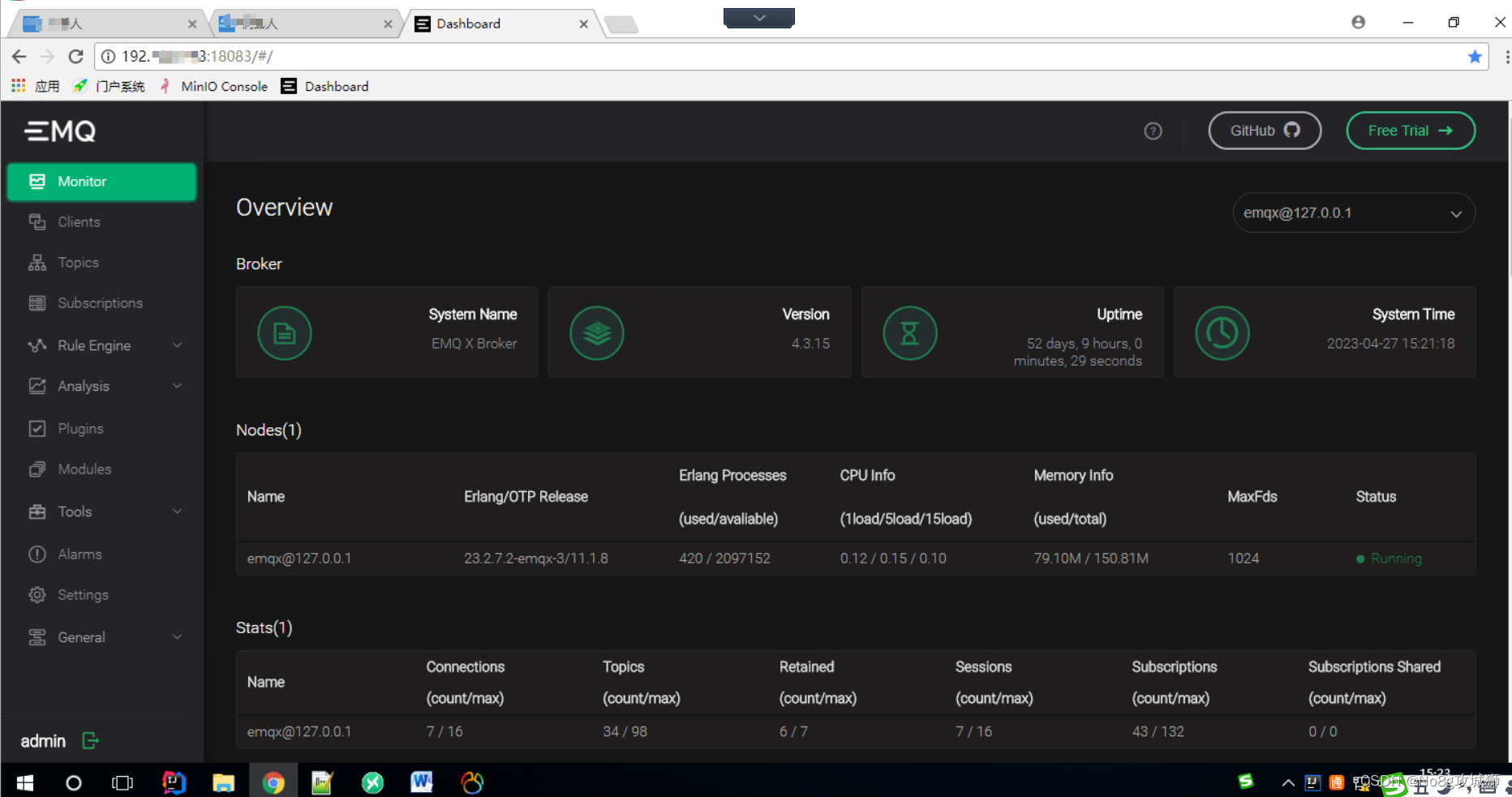Open Subscriptions in the sidebar
This screenshot has width=1512, height=797.
click(x=101, y=303)
